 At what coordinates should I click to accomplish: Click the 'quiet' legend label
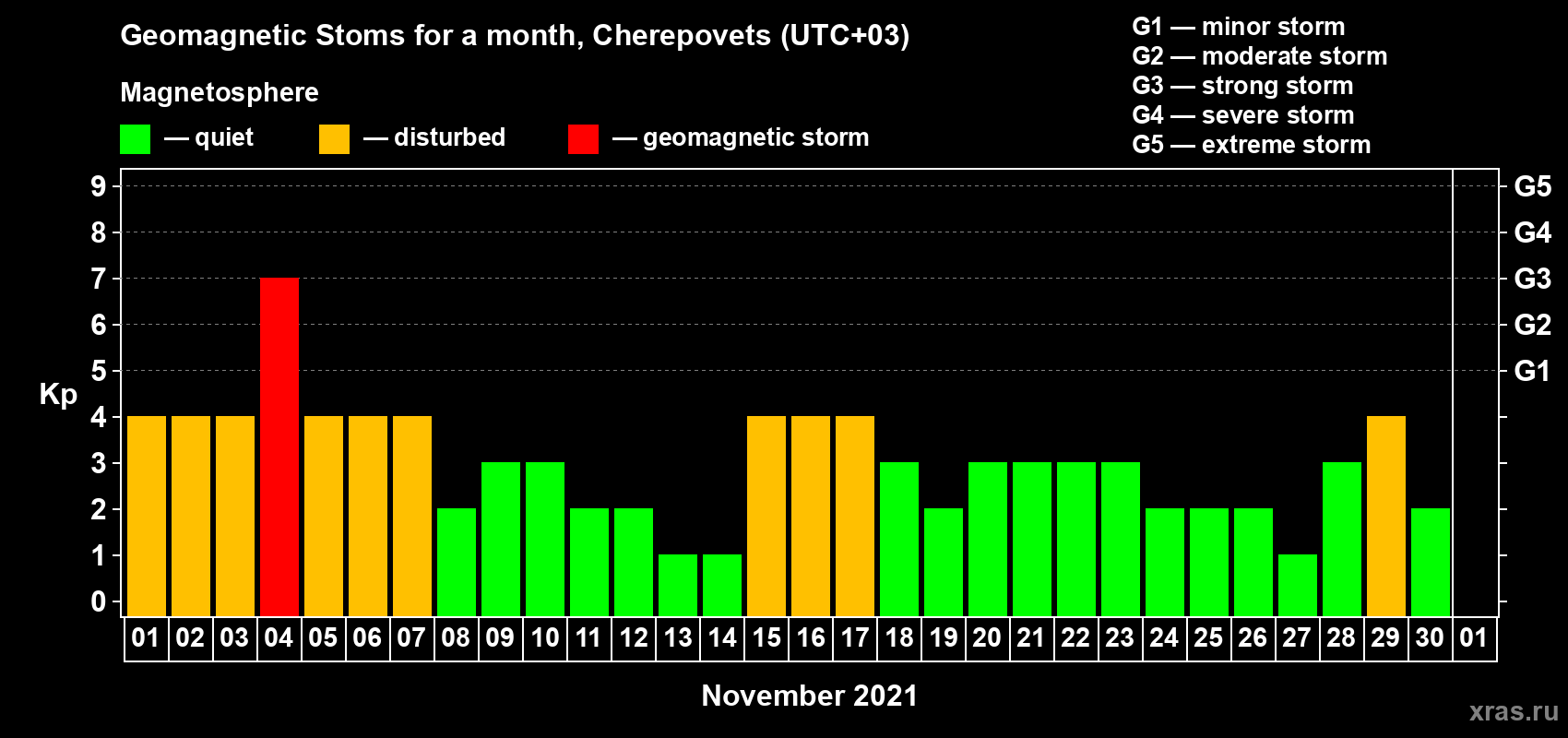click(224, 137)
